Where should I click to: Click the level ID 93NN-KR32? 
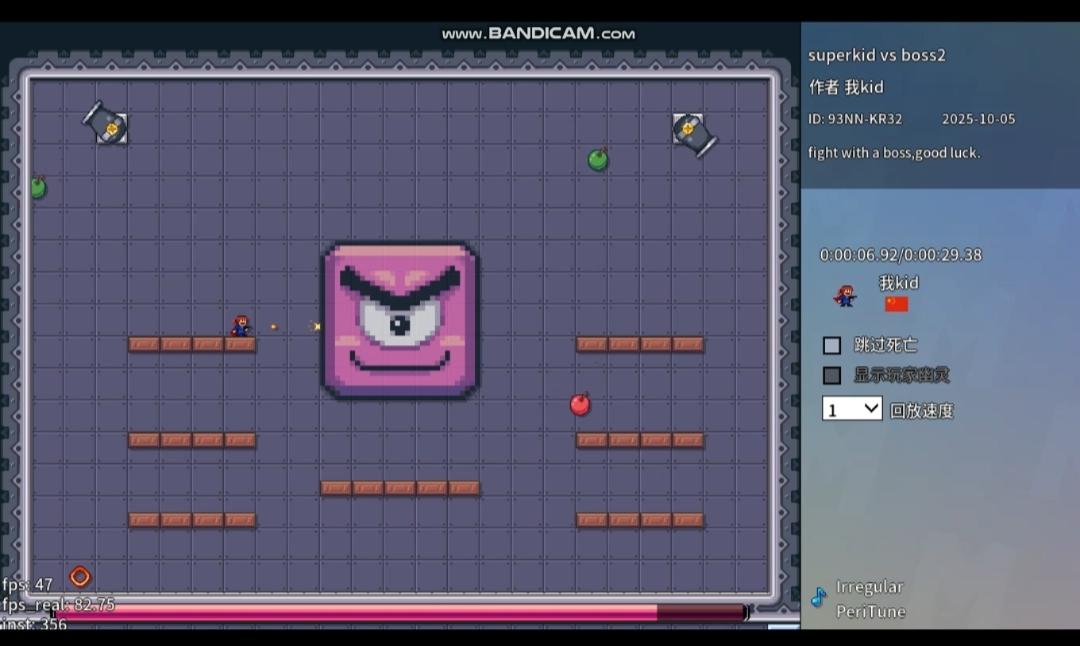[x=855, y=119]
